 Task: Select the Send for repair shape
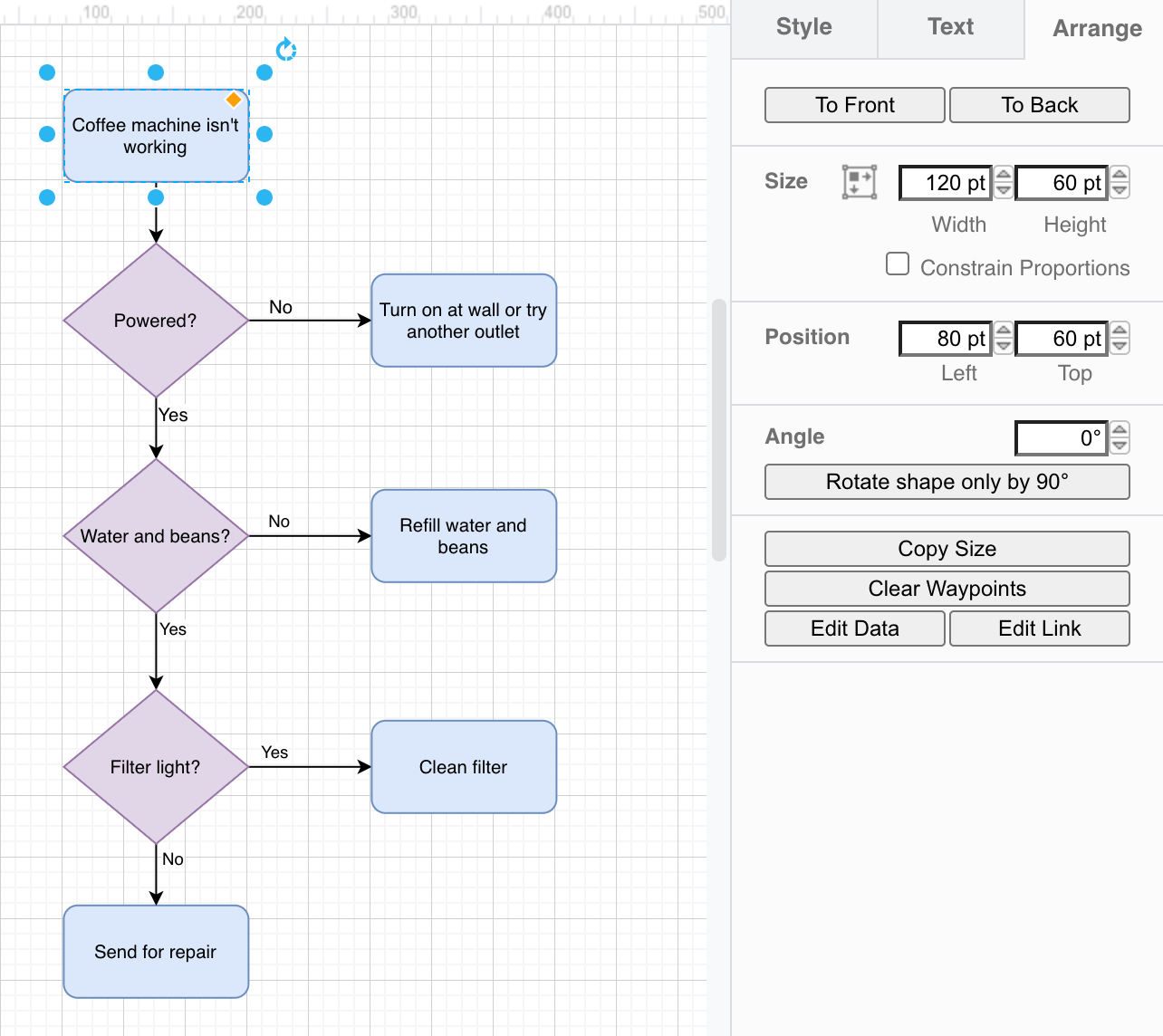pyautogui.click(x=155, y=951)
